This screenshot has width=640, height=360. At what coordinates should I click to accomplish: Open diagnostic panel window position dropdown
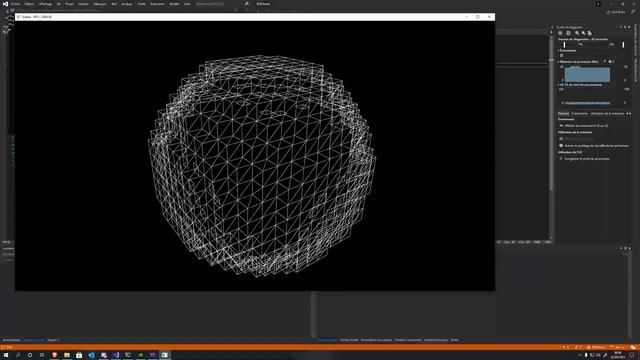(x=621, y=27)
